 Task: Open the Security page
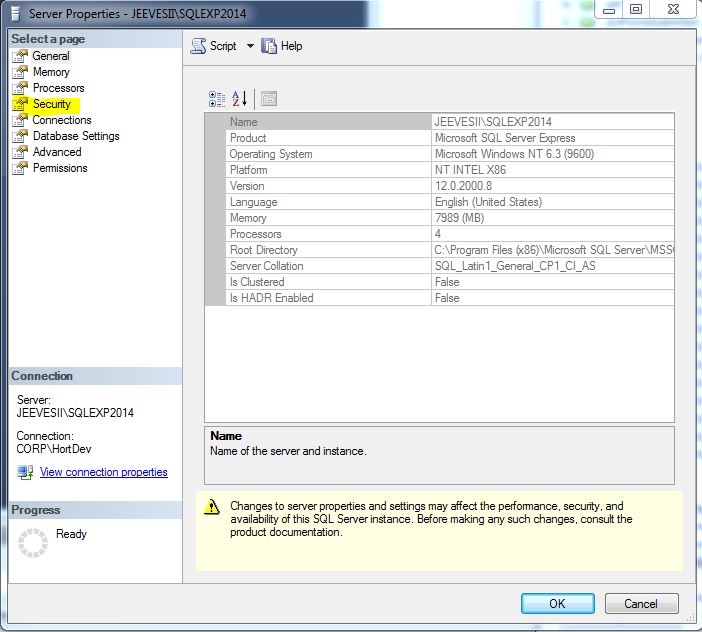[52, 104]
